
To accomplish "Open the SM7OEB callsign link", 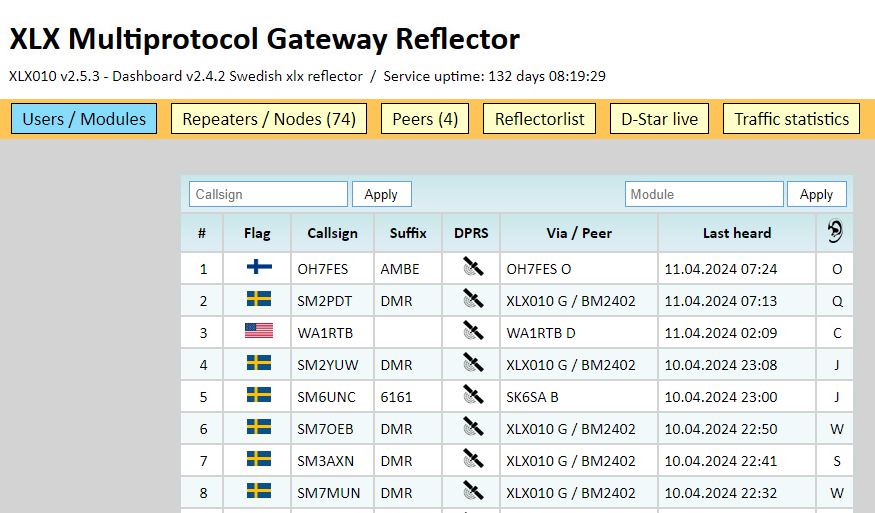I will (x=324, y=429).
